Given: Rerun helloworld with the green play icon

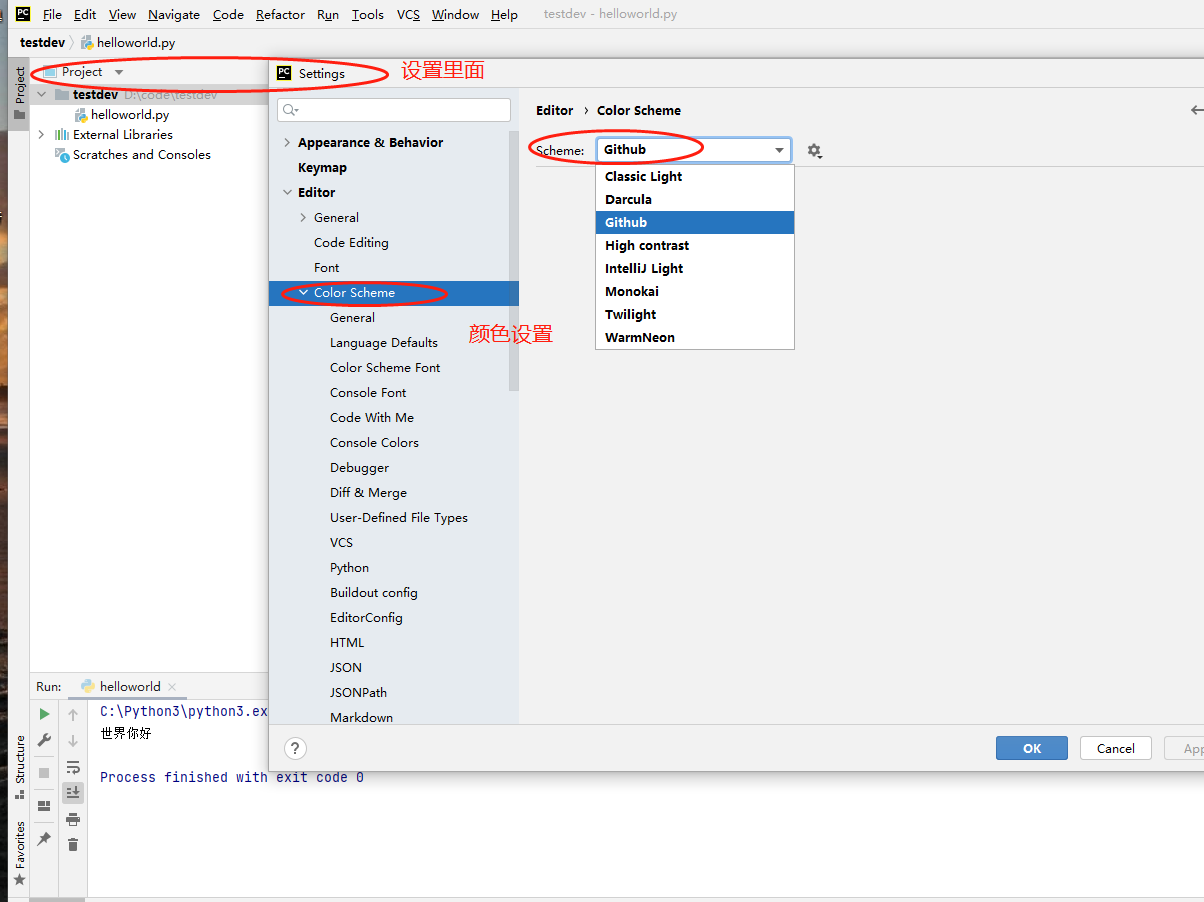Looking at the screenshot, I should tap(44, 714).
